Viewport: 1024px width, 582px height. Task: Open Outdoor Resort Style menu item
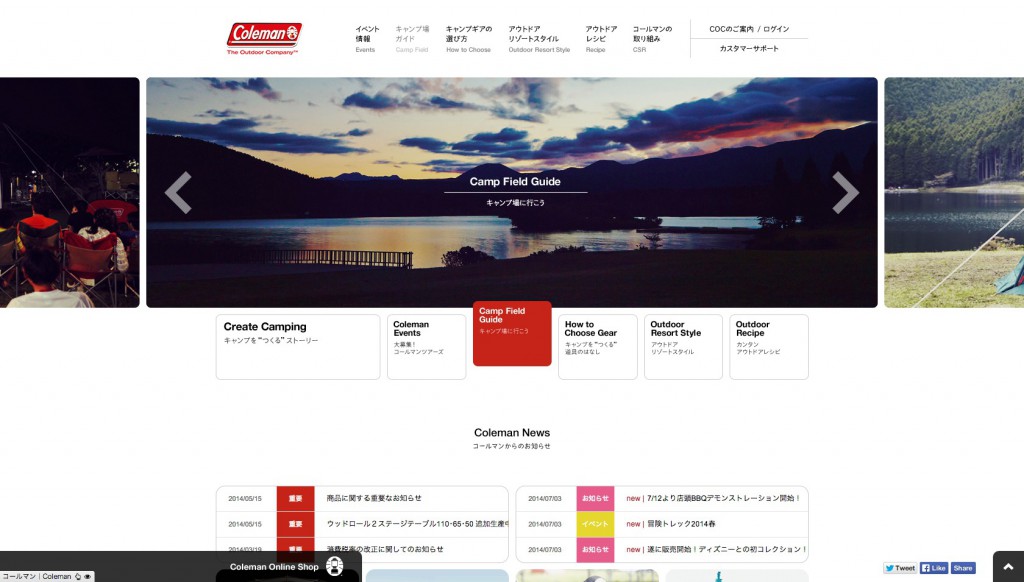539,39
